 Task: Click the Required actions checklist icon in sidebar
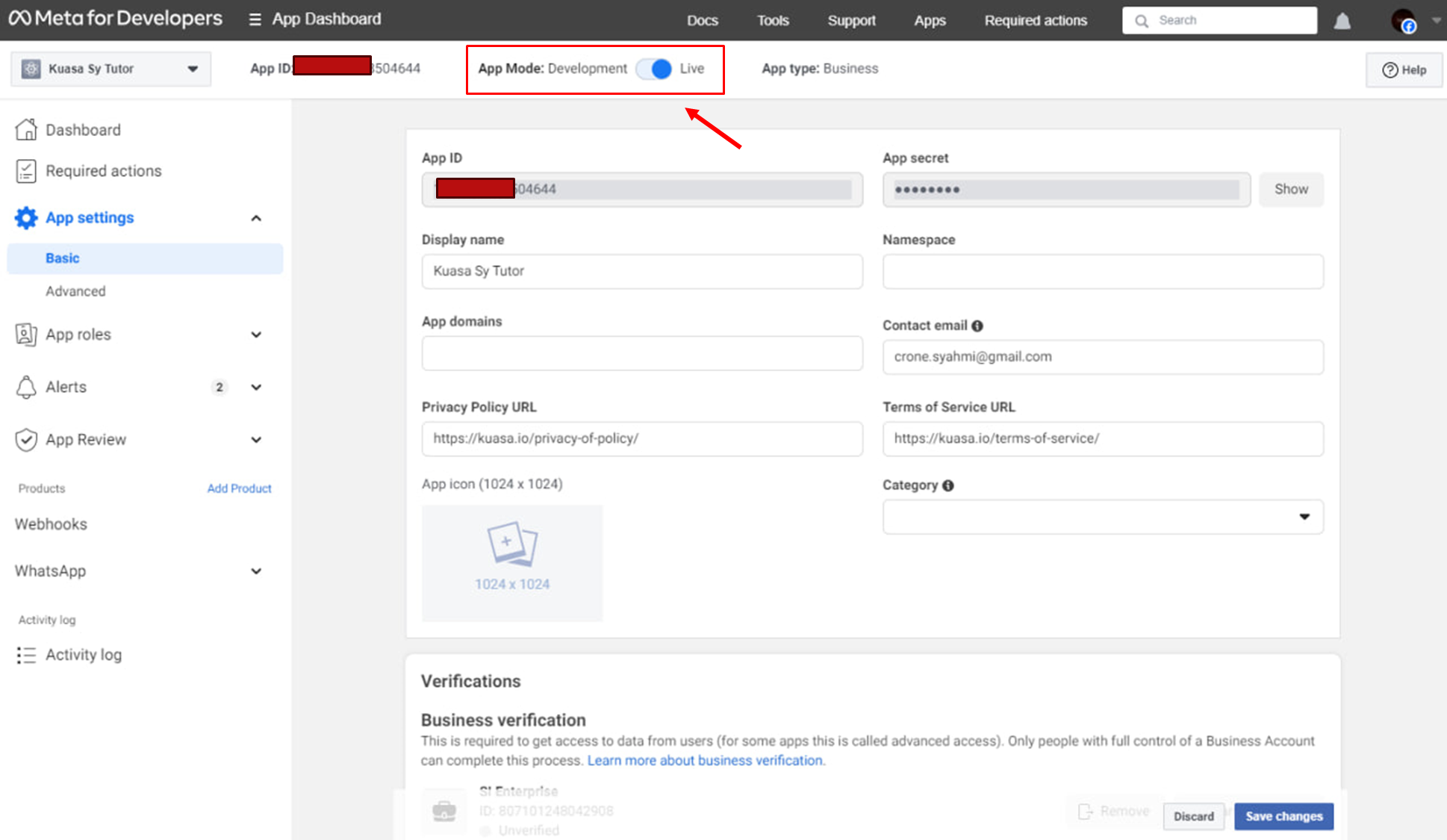click(26, 171)
